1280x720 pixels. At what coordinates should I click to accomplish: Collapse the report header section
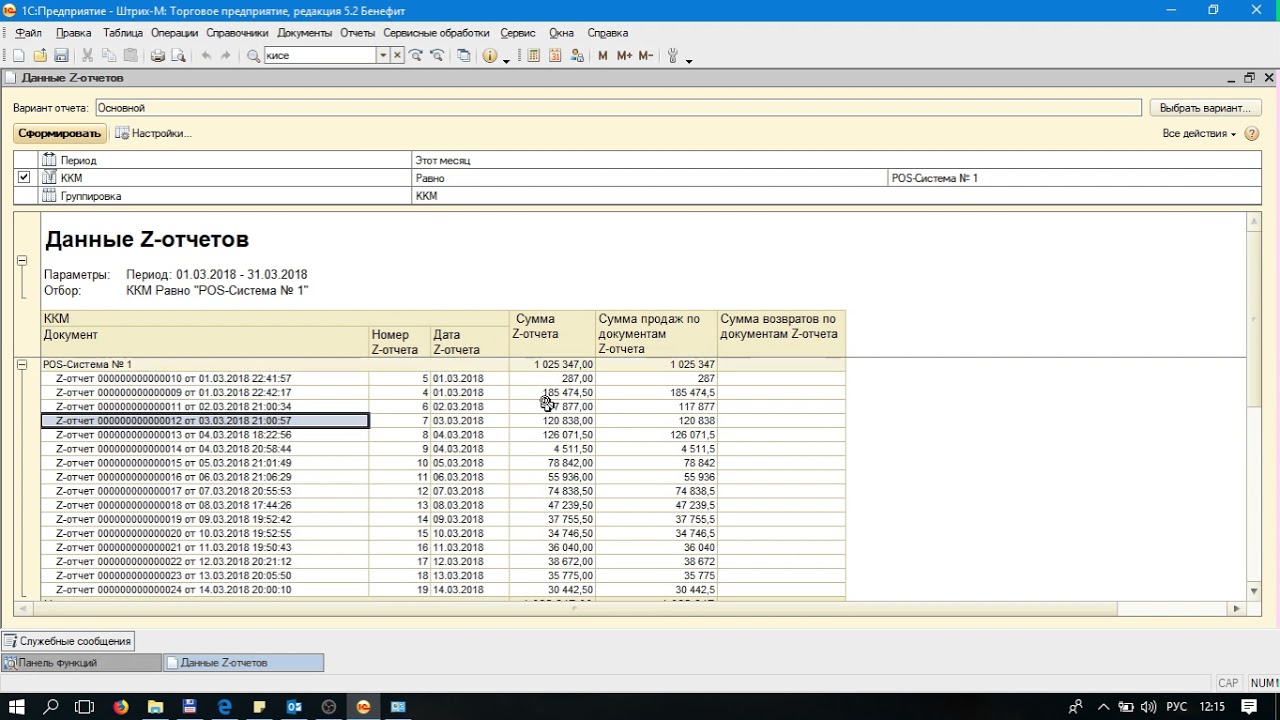[x=21, y=261]
